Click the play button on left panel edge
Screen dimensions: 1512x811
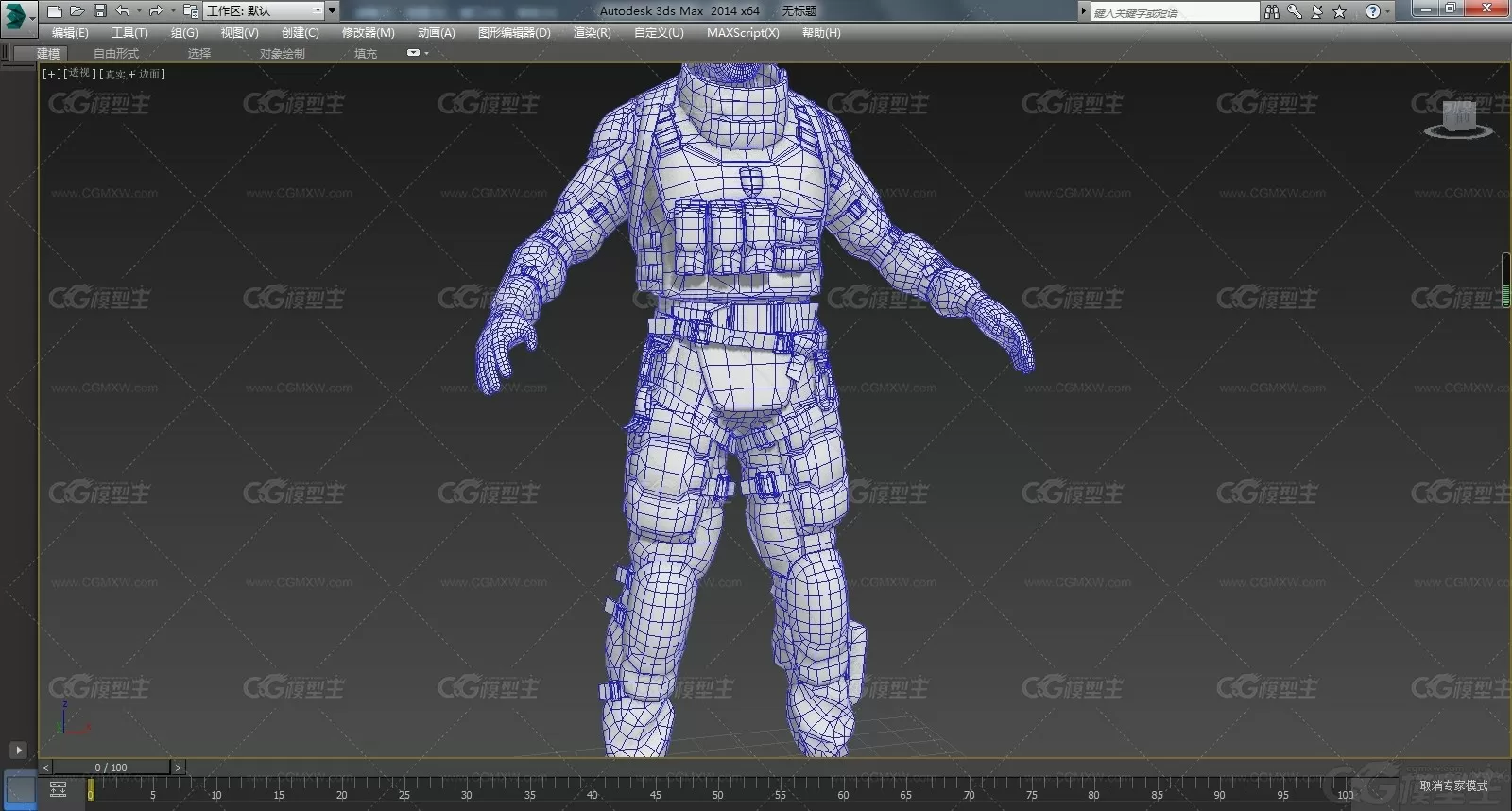tap(18, 751)
